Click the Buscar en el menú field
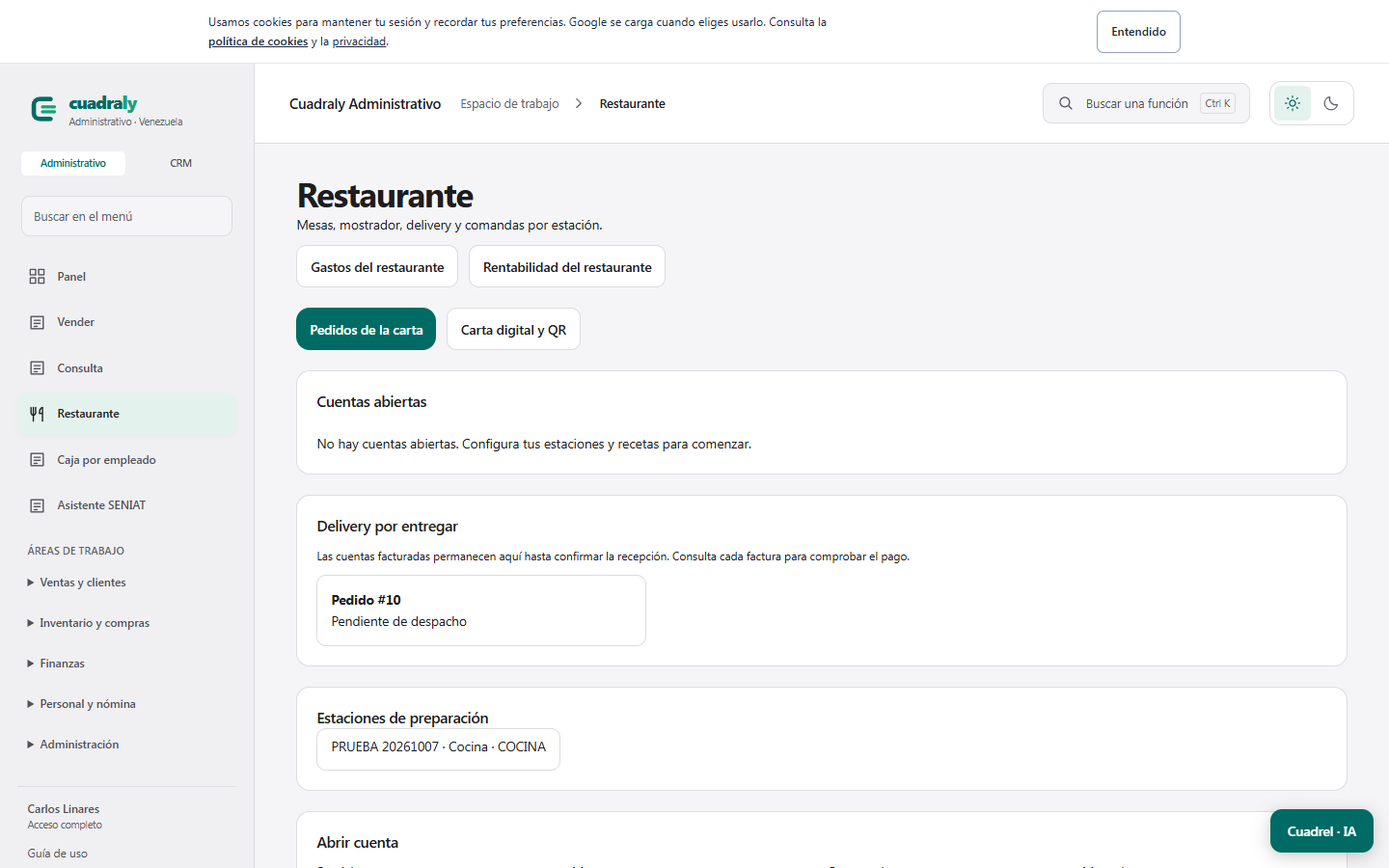1389x868 pixels. tap(126, 216)
